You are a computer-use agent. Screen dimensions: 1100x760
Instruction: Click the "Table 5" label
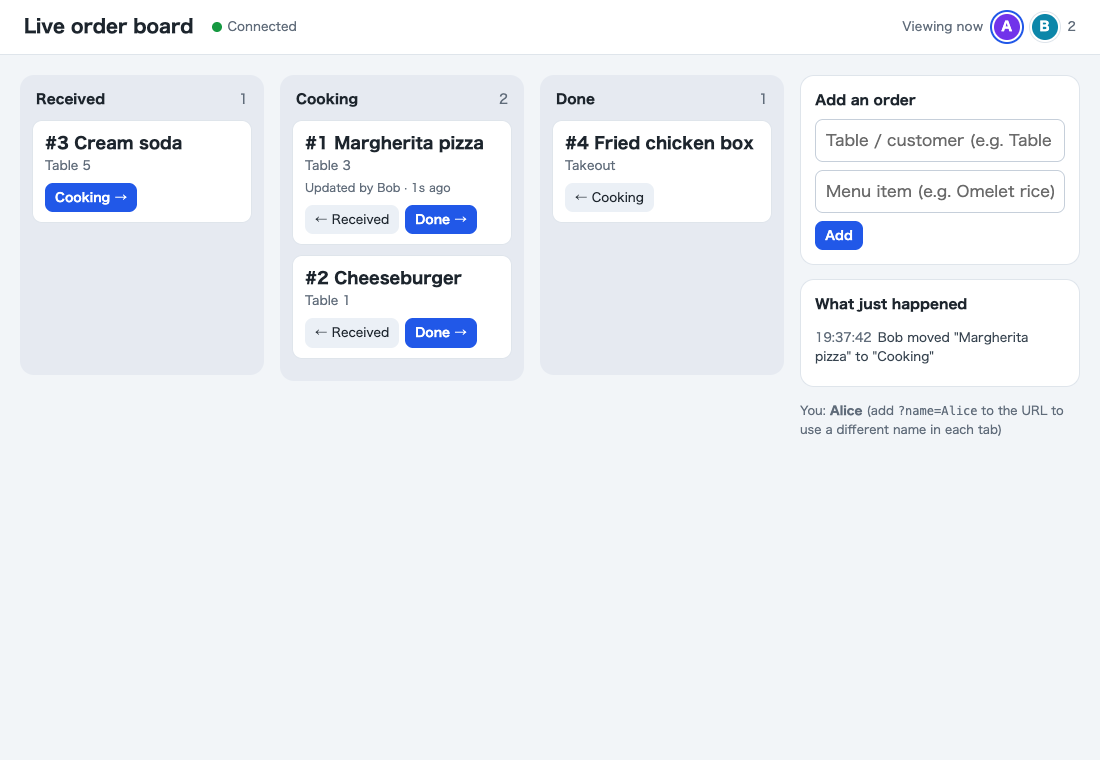[x=68, y=166]
